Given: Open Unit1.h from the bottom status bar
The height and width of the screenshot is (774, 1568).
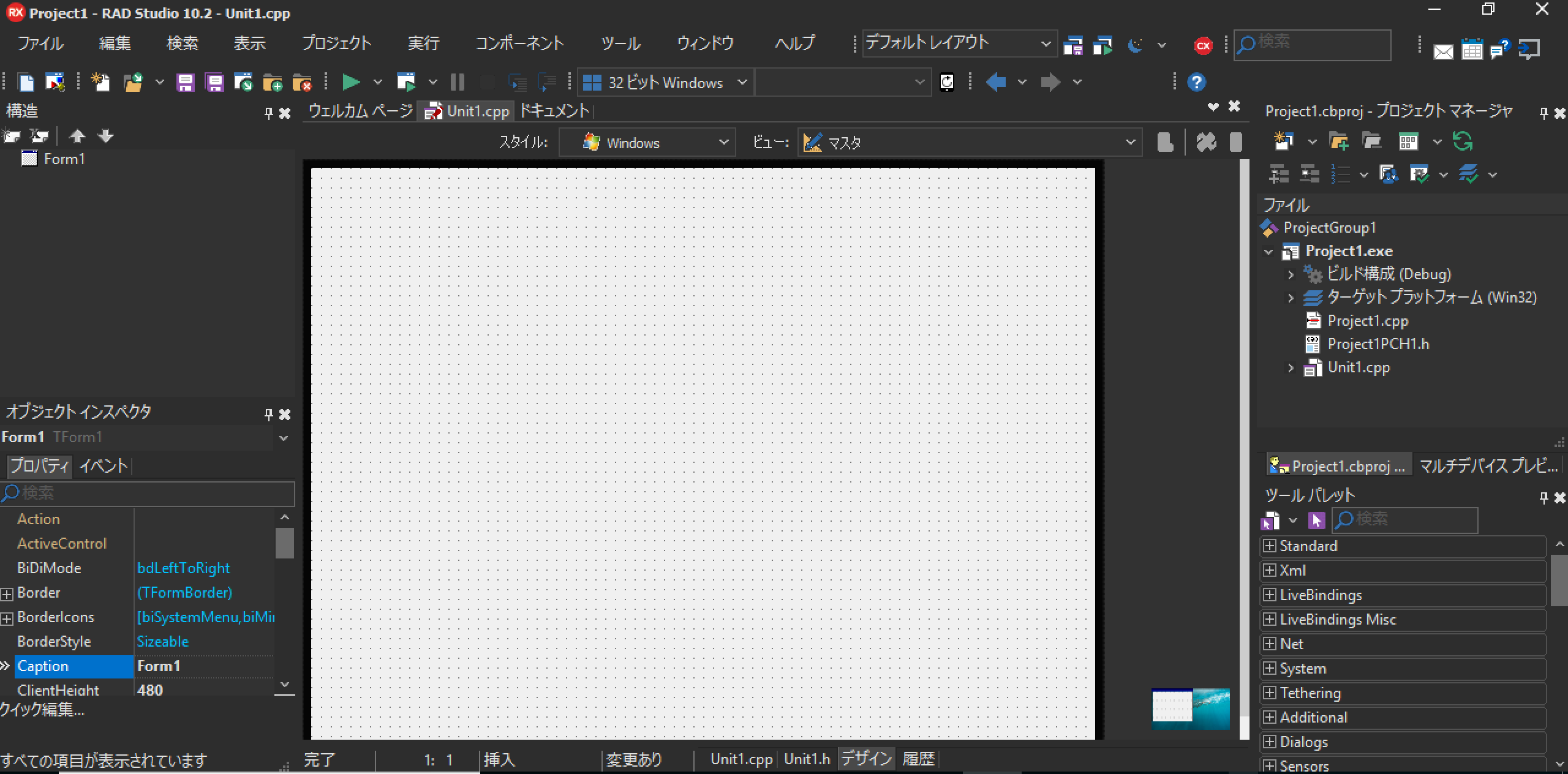Looking at the screenshot, I should point(806,759).
